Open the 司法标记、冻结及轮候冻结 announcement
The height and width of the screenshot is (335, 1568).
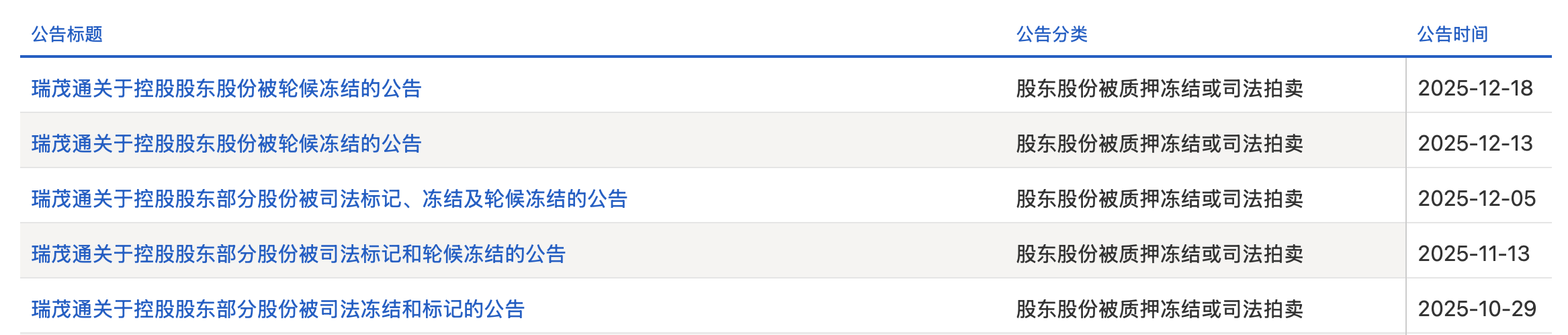tap(329, 198)
